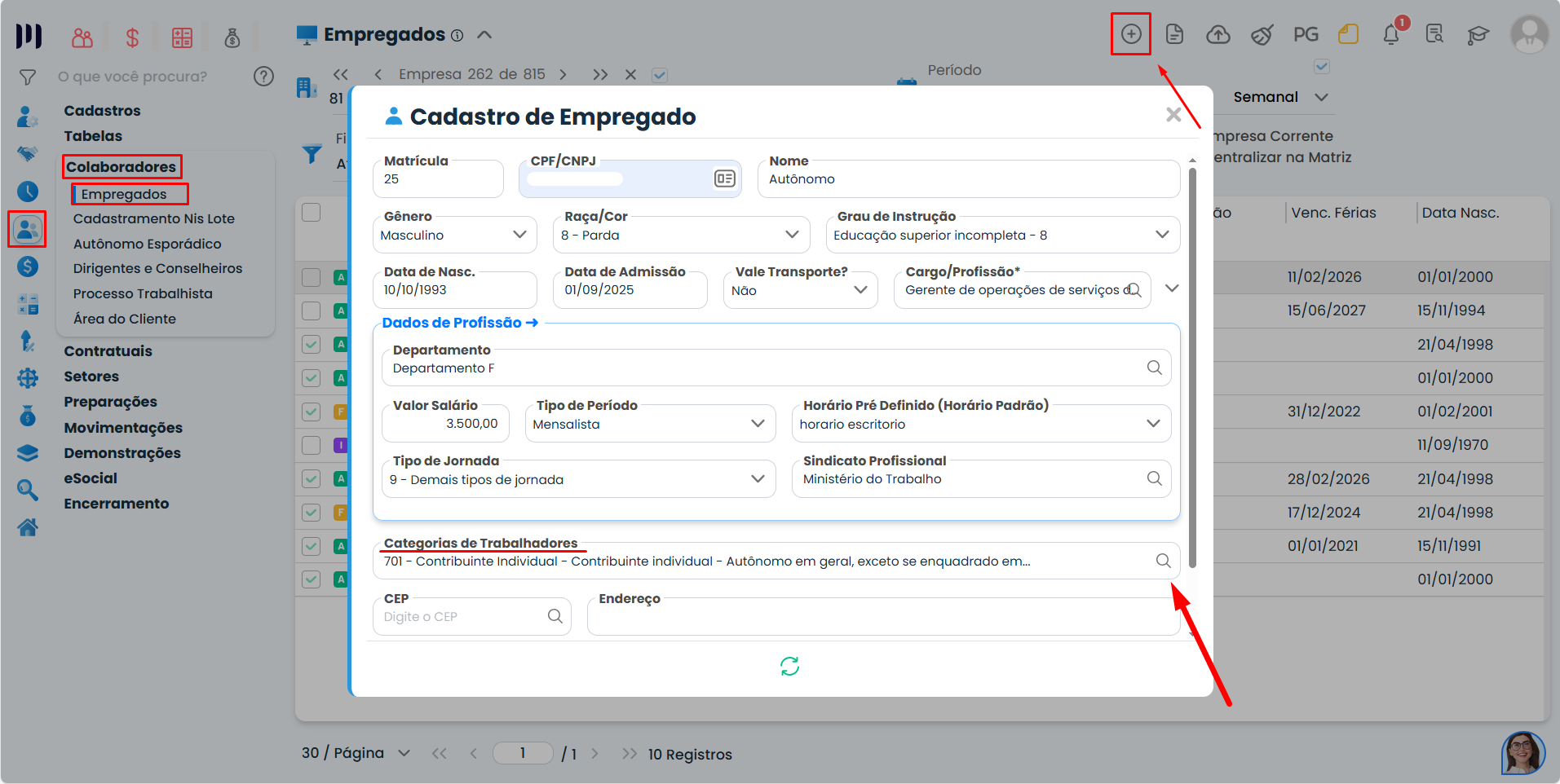Click the CEP search magnifier
1560x784 pixels.
click(555, 616)
